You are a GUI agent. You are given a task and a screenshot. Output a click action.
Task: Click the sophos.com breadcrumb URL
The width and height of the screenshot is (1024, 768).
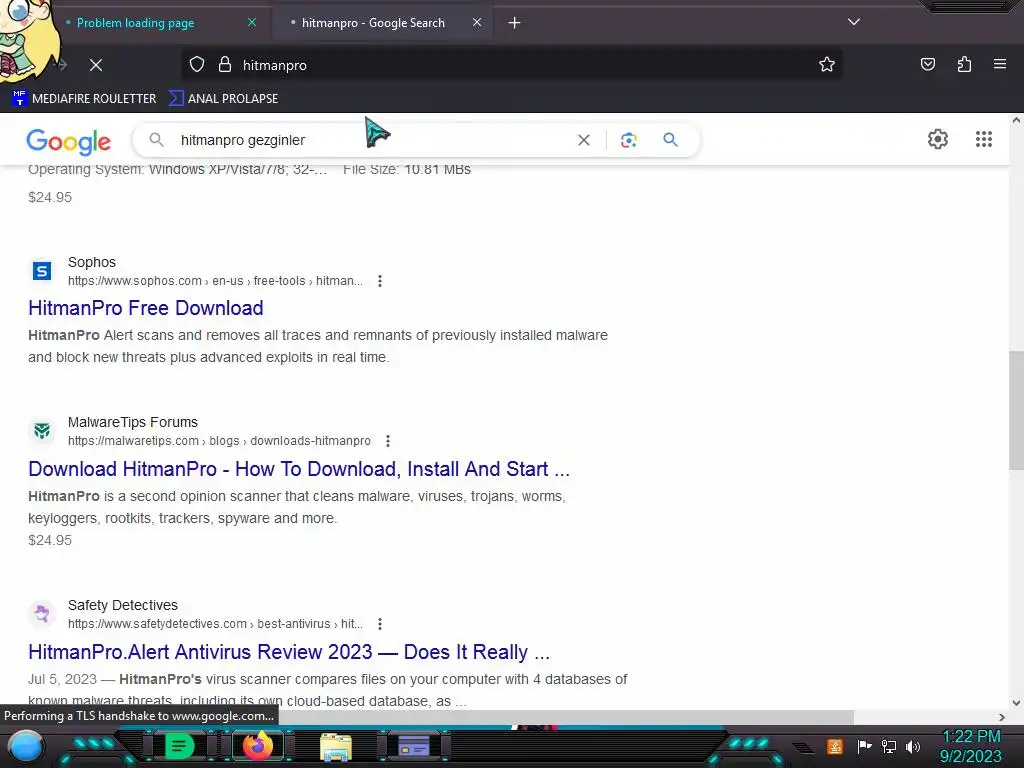pyautogui.click(x=215, y=281)
